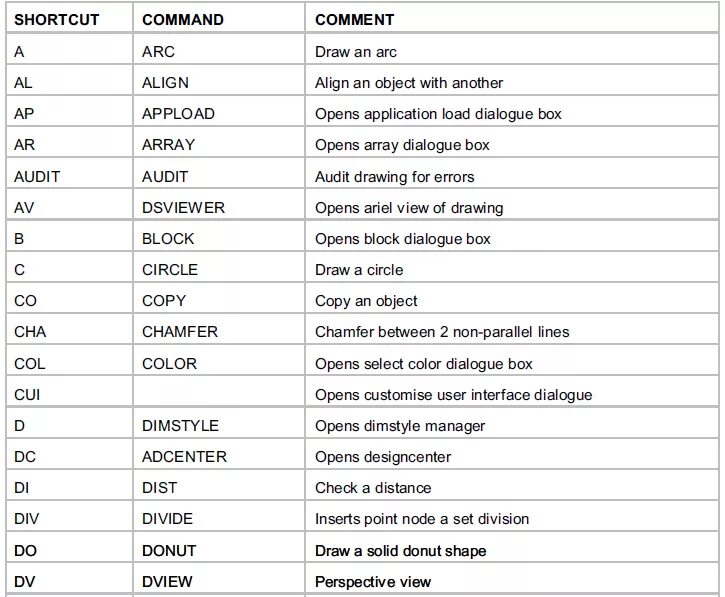Click the CHAMFER command cell
725x597 pixels.
[180, 332]
